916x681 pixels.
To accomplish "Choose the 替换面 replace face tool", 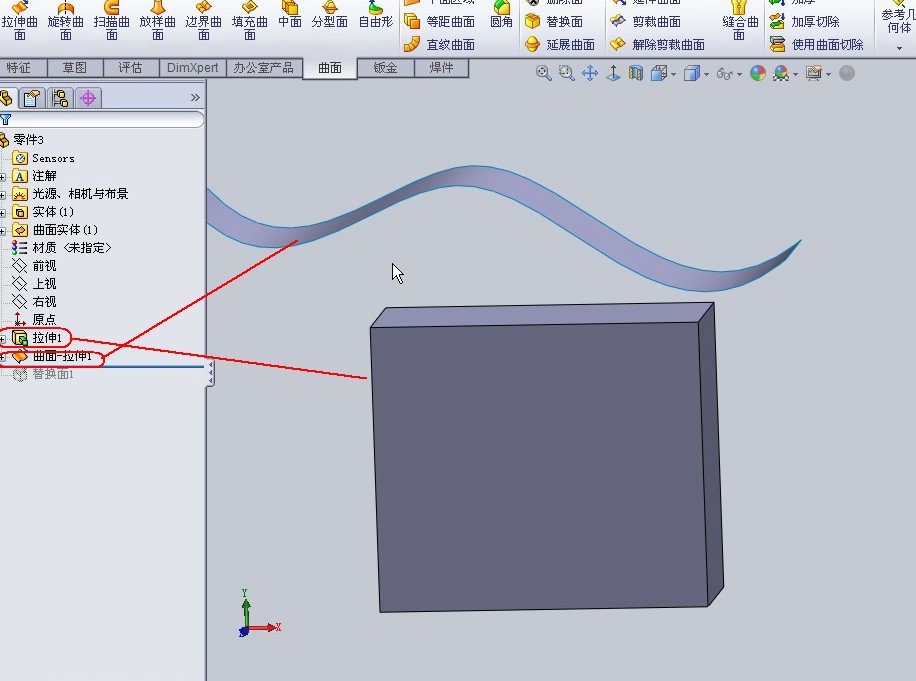I will point(554,22).
